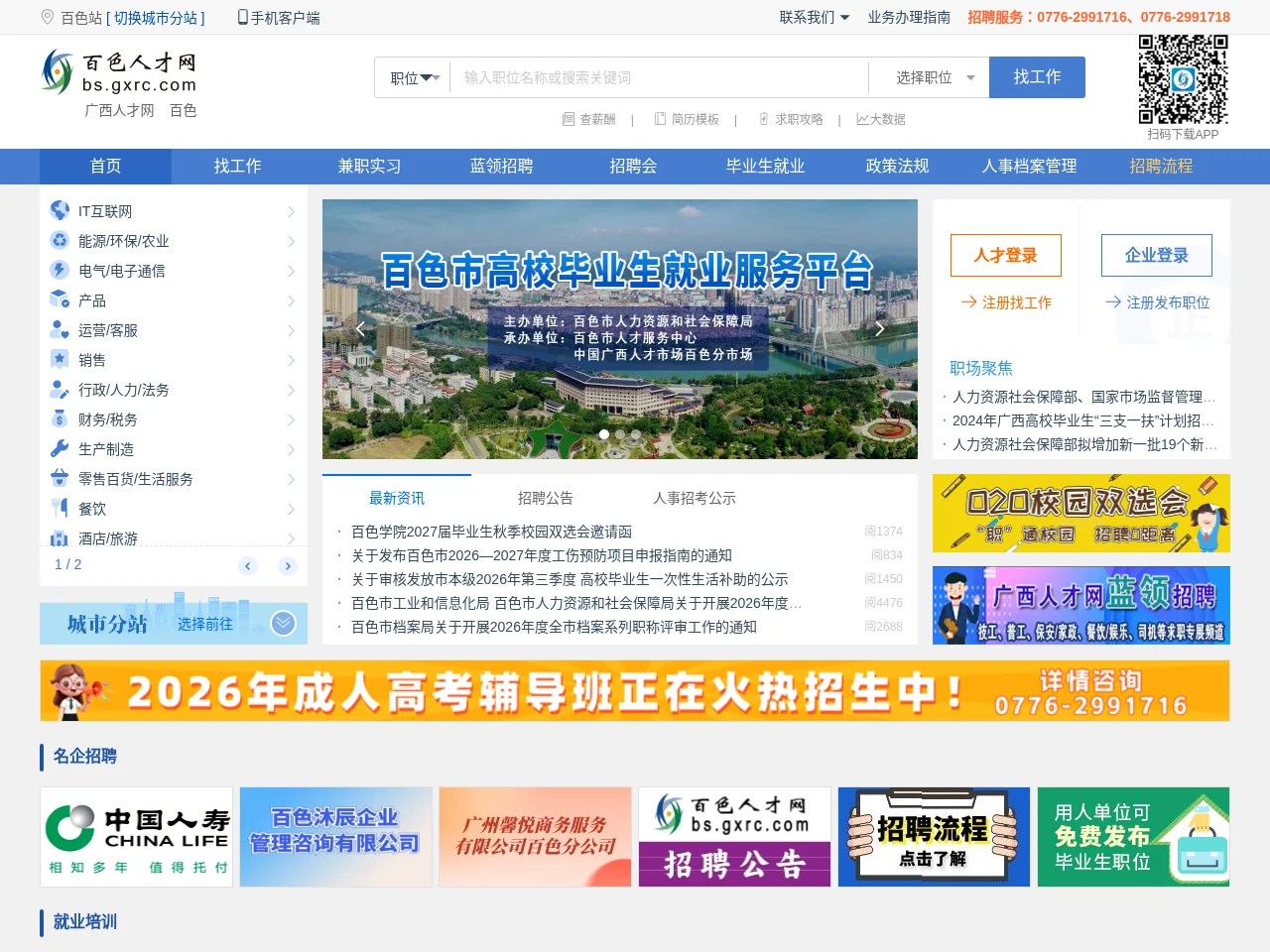The height and width of the screenshot is (952, 1270).
Task: Click the 查薪酬 salary icon
Action: click(569, 119)
